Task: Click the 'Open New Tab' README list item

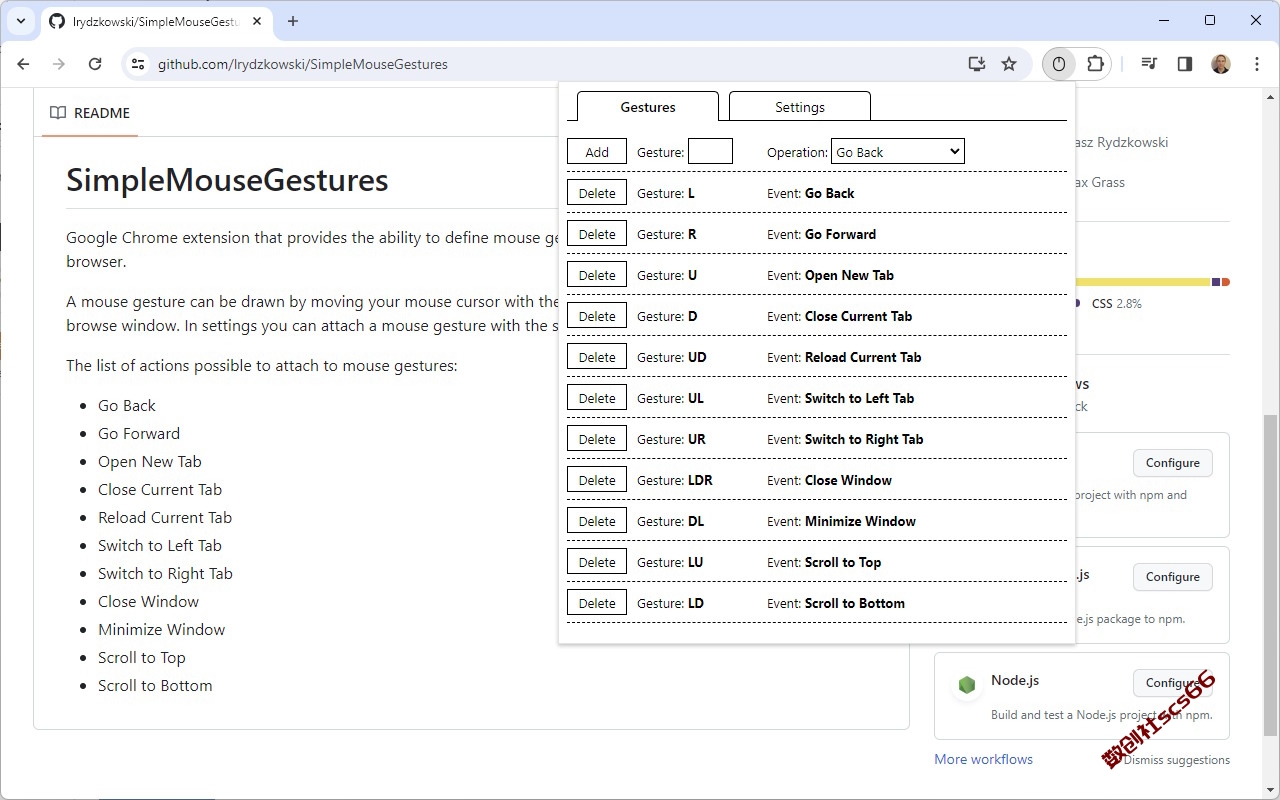Action: click(x=150, y=461)
